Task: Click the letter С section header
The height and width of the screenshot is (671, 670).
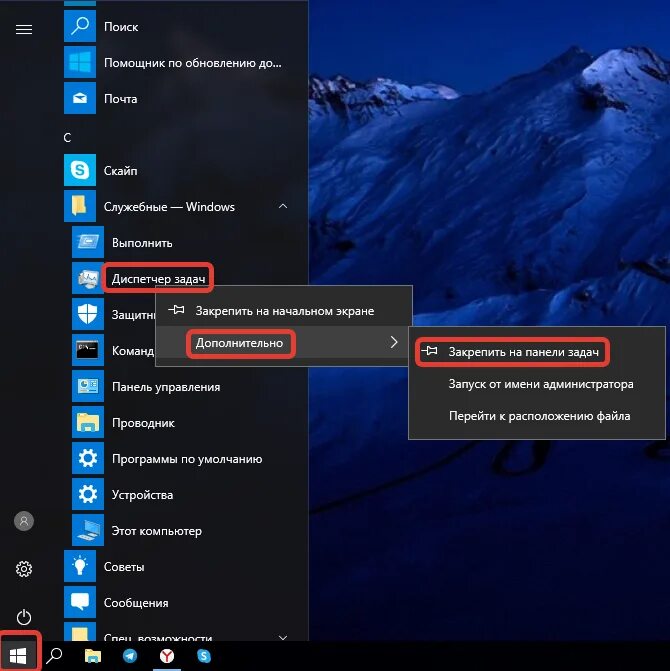Action: click(68, 137)
